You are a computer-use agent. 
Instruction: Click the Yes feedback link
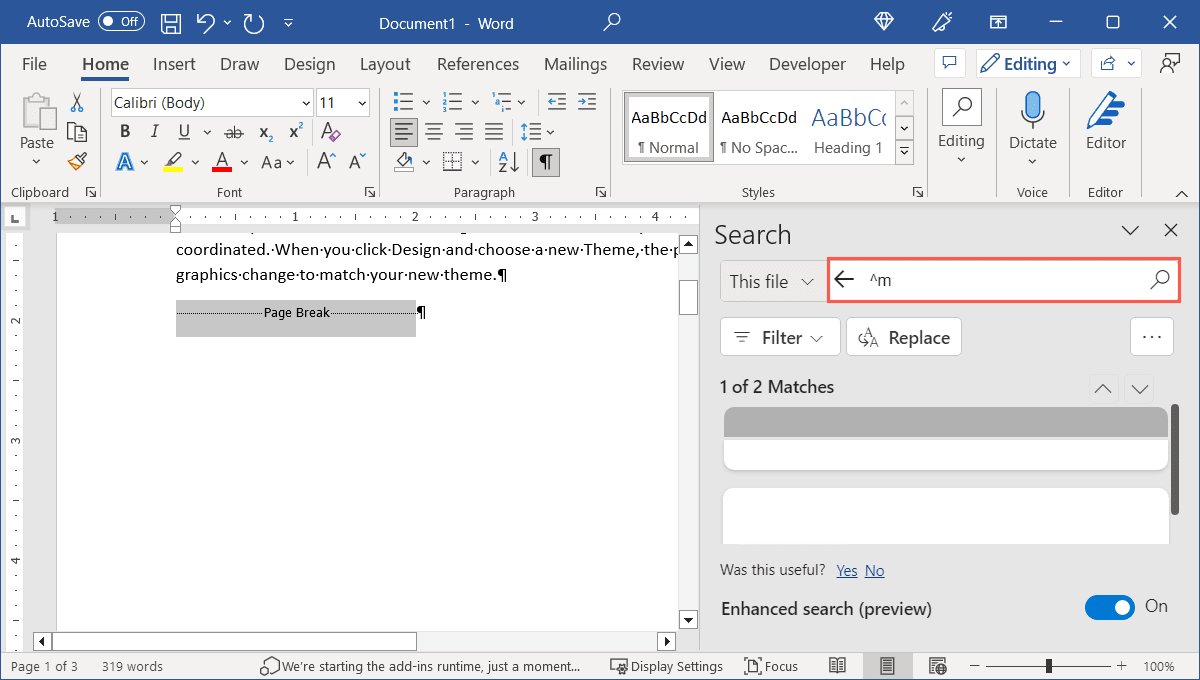click(x=846, y=570)
